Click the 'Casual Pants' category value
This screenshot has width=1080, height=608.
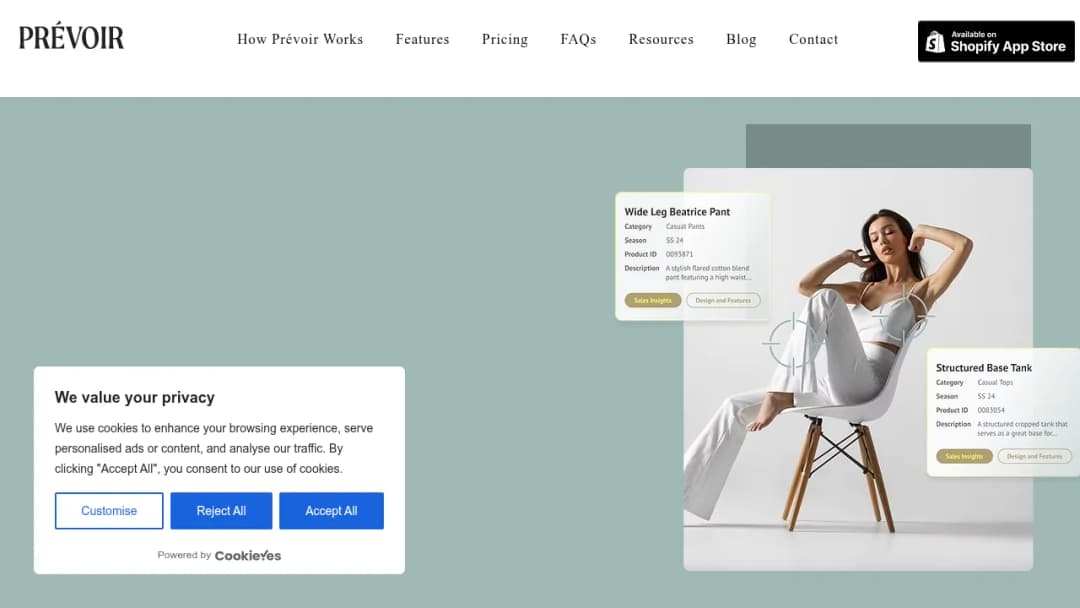click(x=685, y=227)
